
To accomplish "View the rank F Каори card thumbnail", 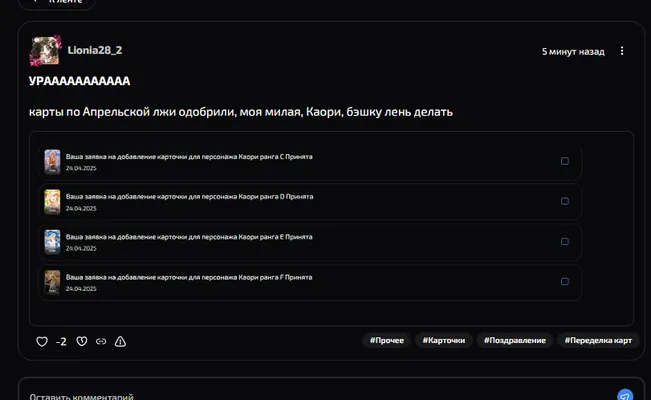I will coord(52,282).
